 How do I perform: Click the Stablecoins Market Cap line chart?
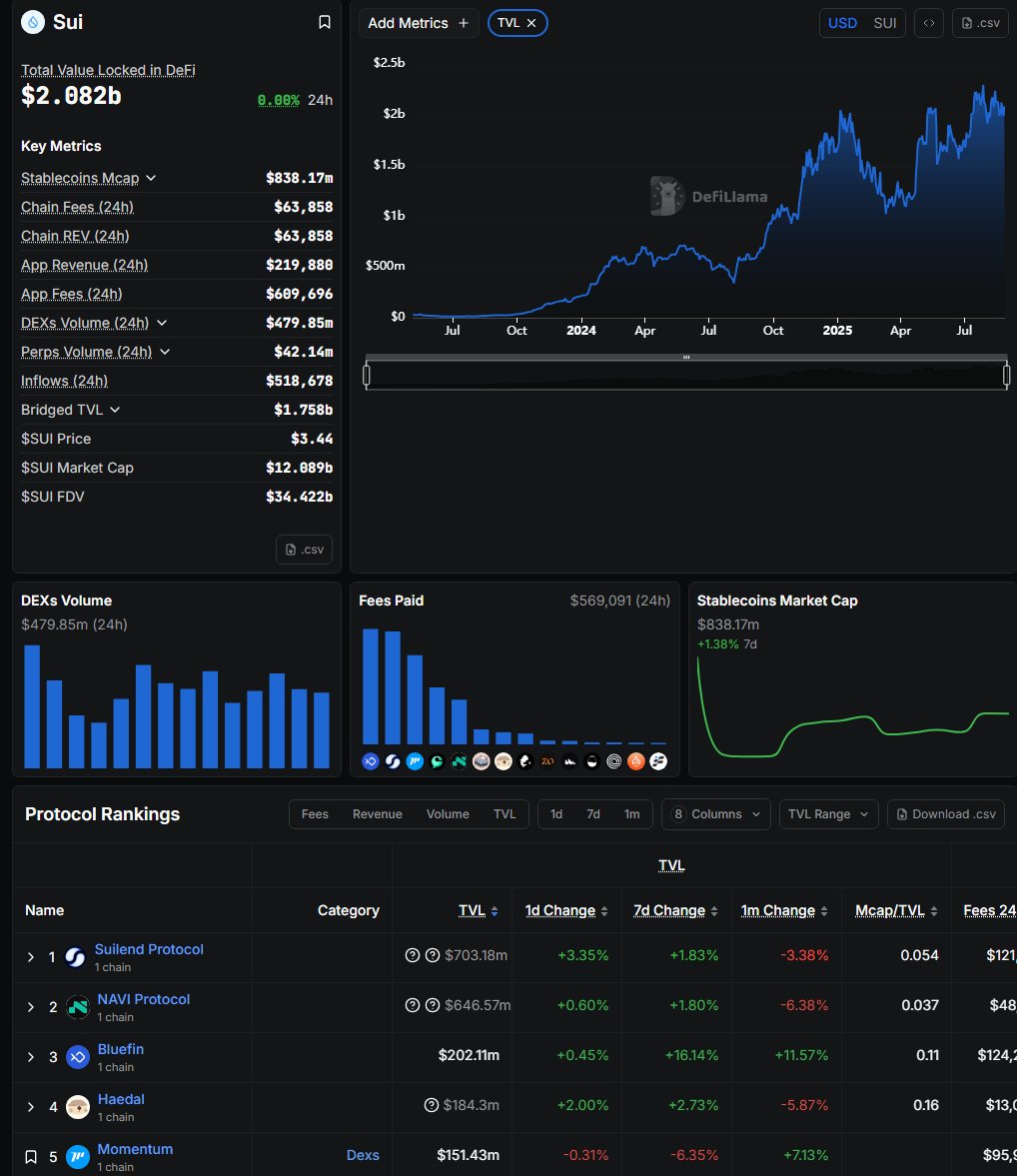pos(853,707)
